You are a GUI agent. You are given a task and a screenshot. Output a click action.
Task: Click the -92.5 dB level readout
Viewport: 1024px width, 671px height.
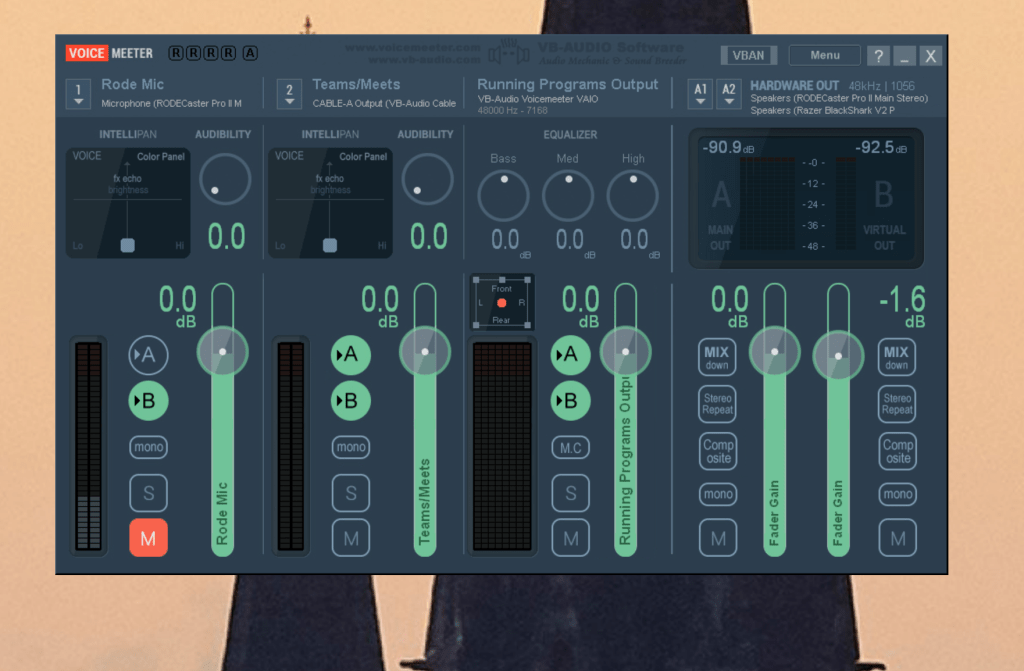[x=881, y=148]
